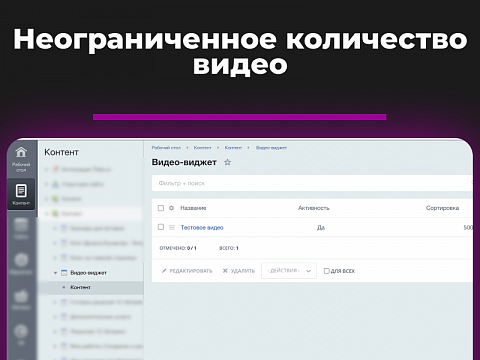
Task: Open the Действия dropdown
Action: point(289,271)
